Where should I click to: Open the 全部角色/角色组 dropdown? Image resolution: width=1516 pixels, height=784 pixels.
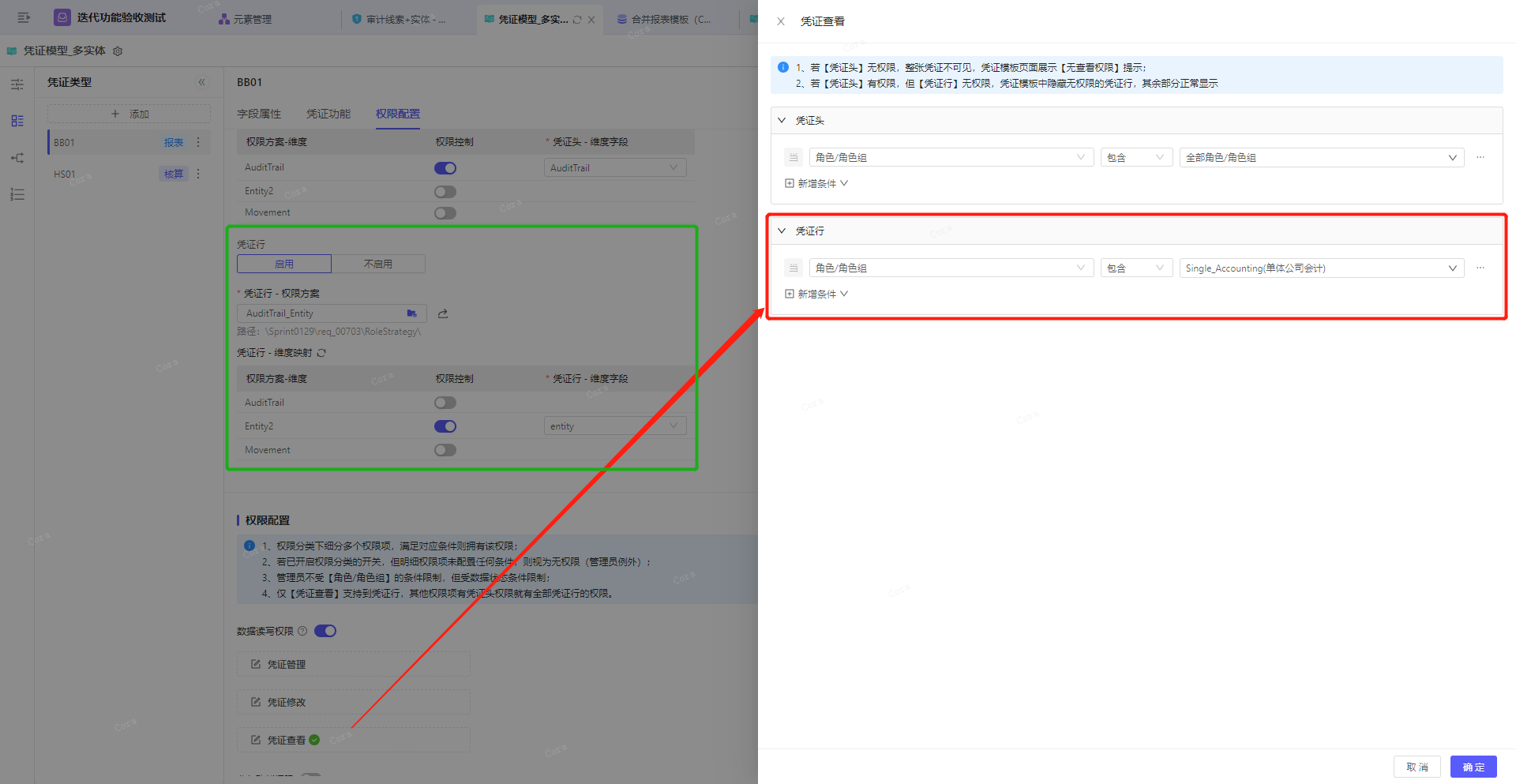point(1321,158)
